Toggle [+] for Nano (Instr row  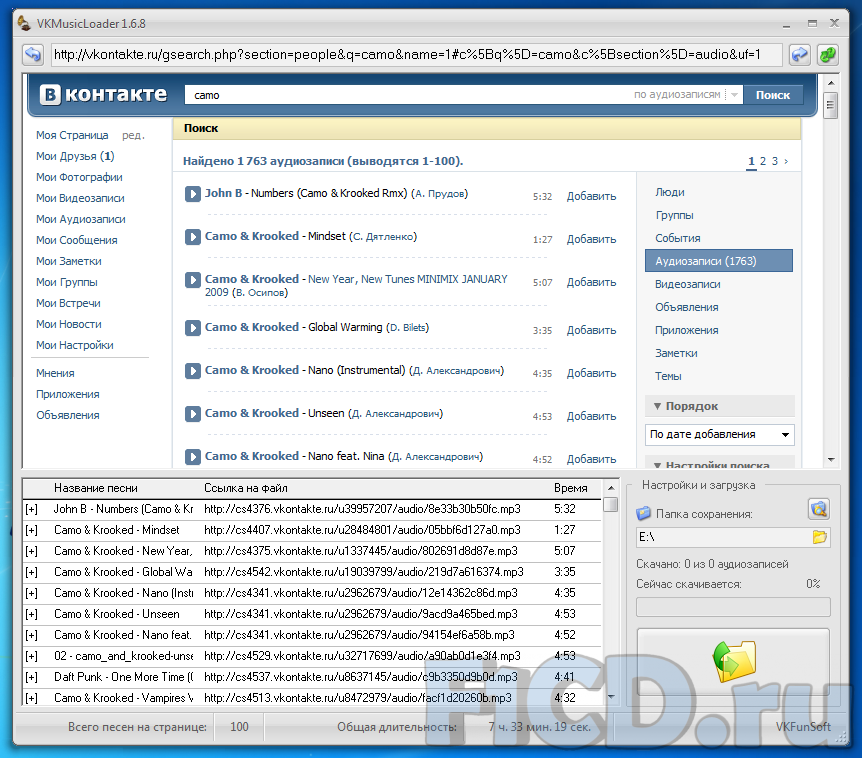31,593
